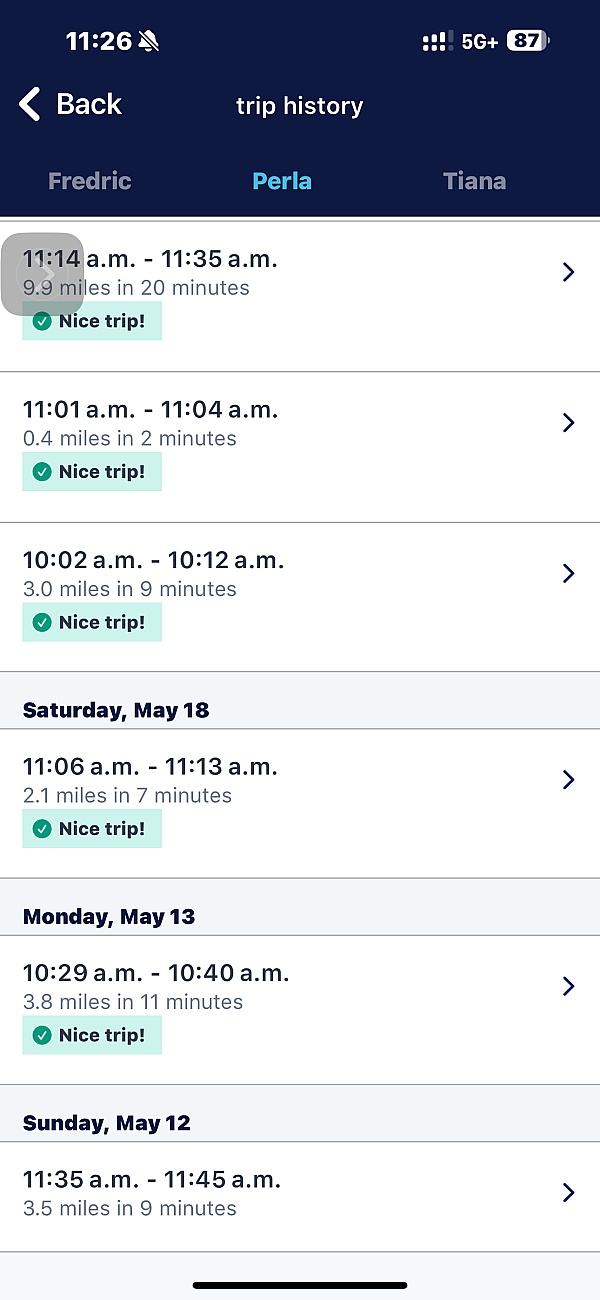Open the 11:35 a.m. Sunday trip chevron
Screen dimensions: 600x1300
(568, 1192)
